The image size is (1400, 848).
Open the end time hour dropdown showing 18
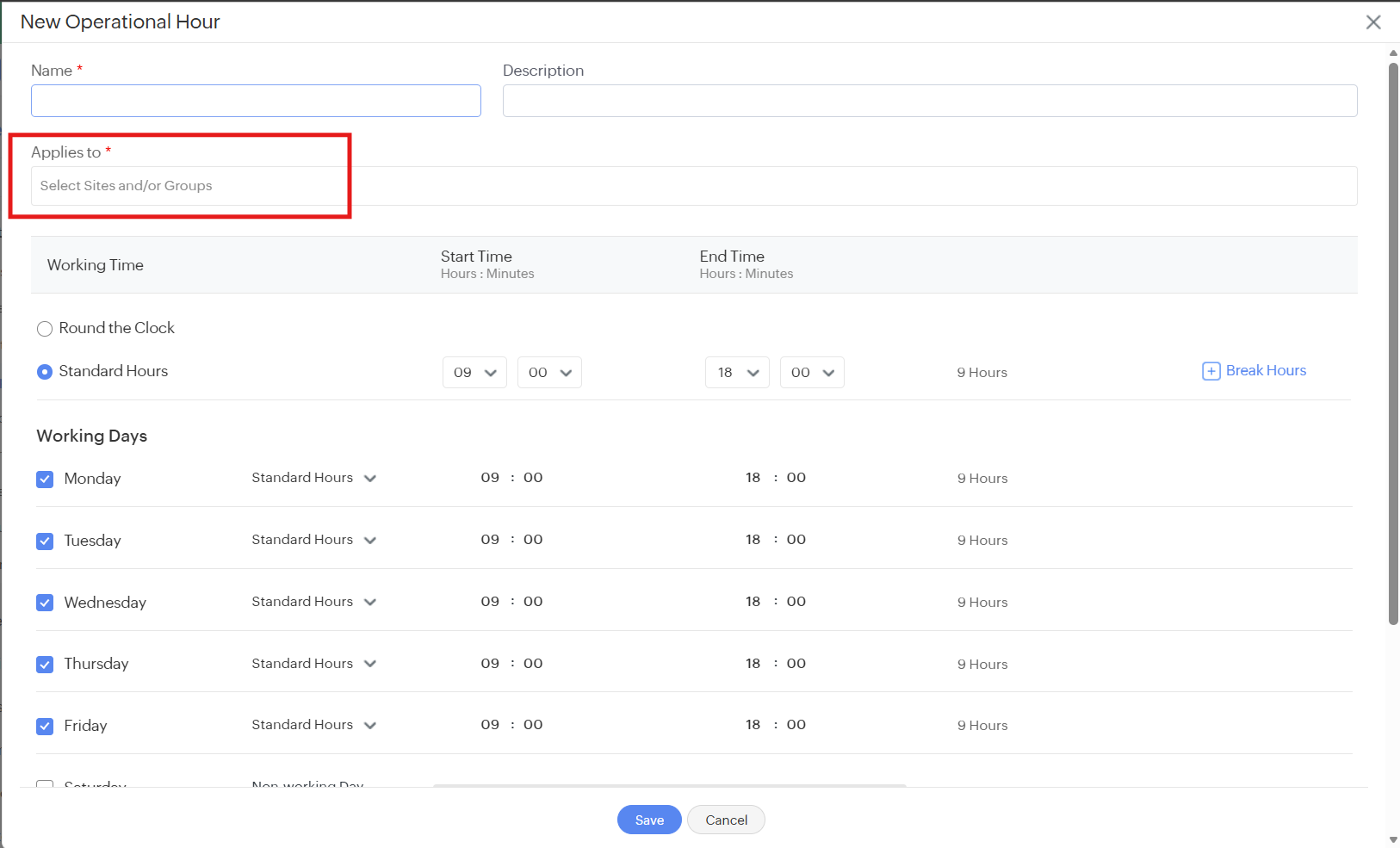737,372
